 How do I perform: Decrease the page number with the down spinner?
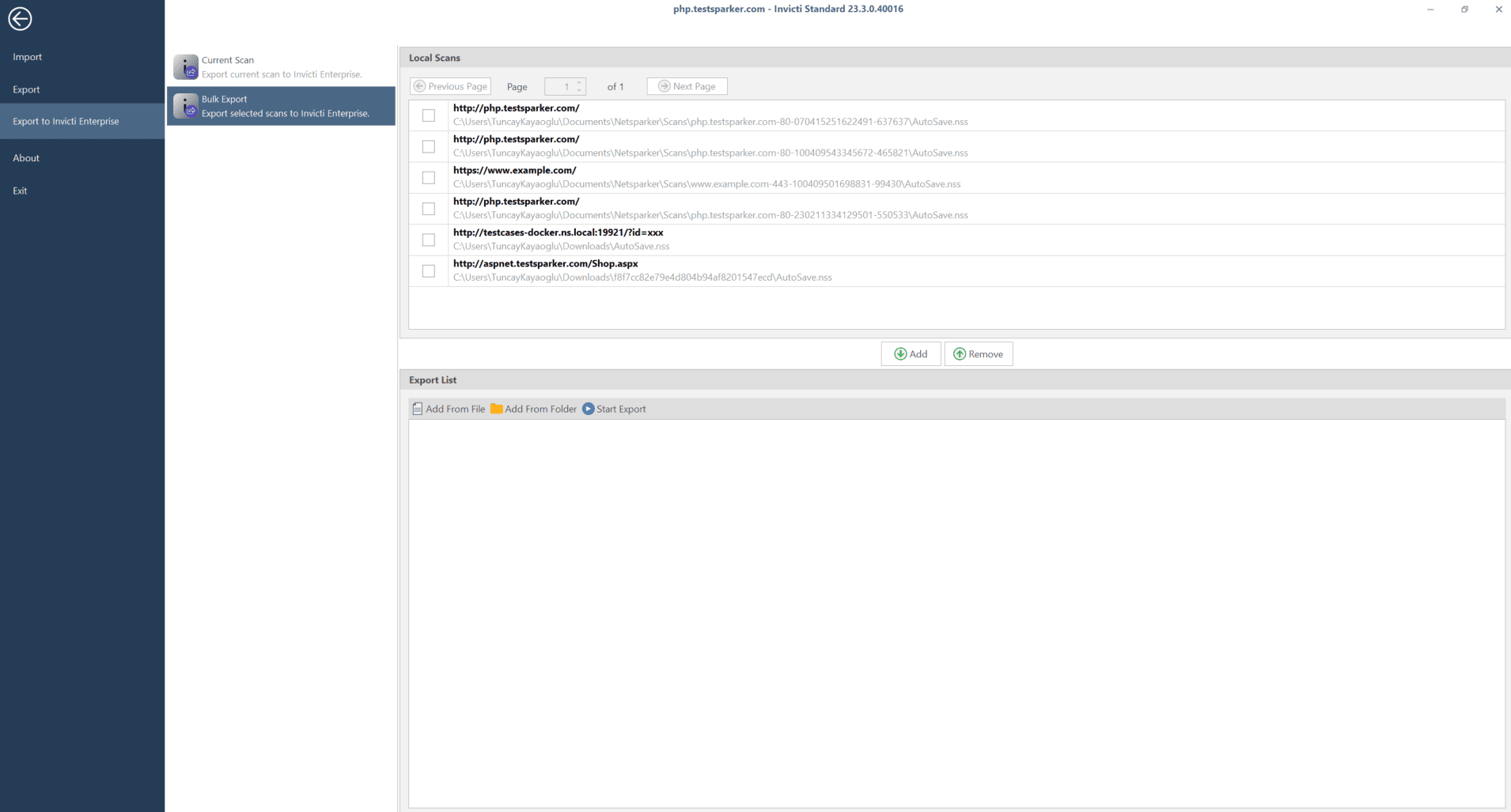(580, 90)
